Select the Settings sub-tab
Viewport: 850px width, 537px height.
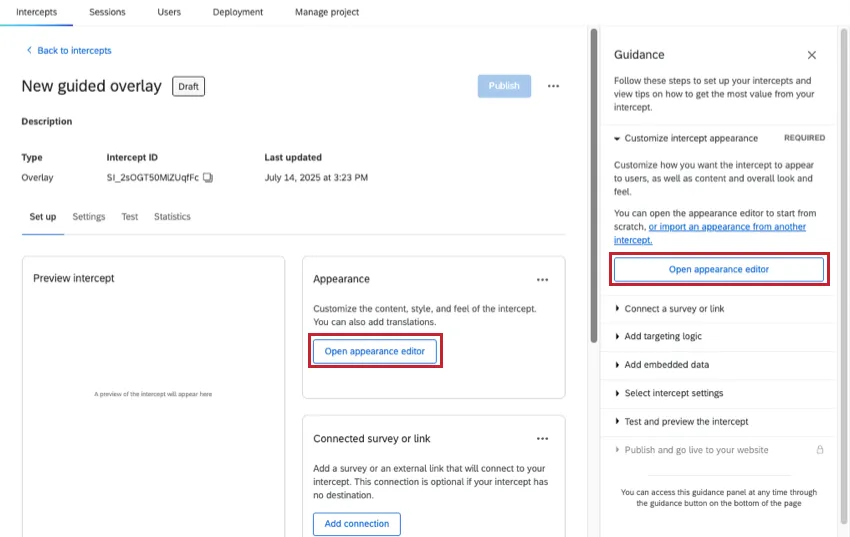[89, 217]
